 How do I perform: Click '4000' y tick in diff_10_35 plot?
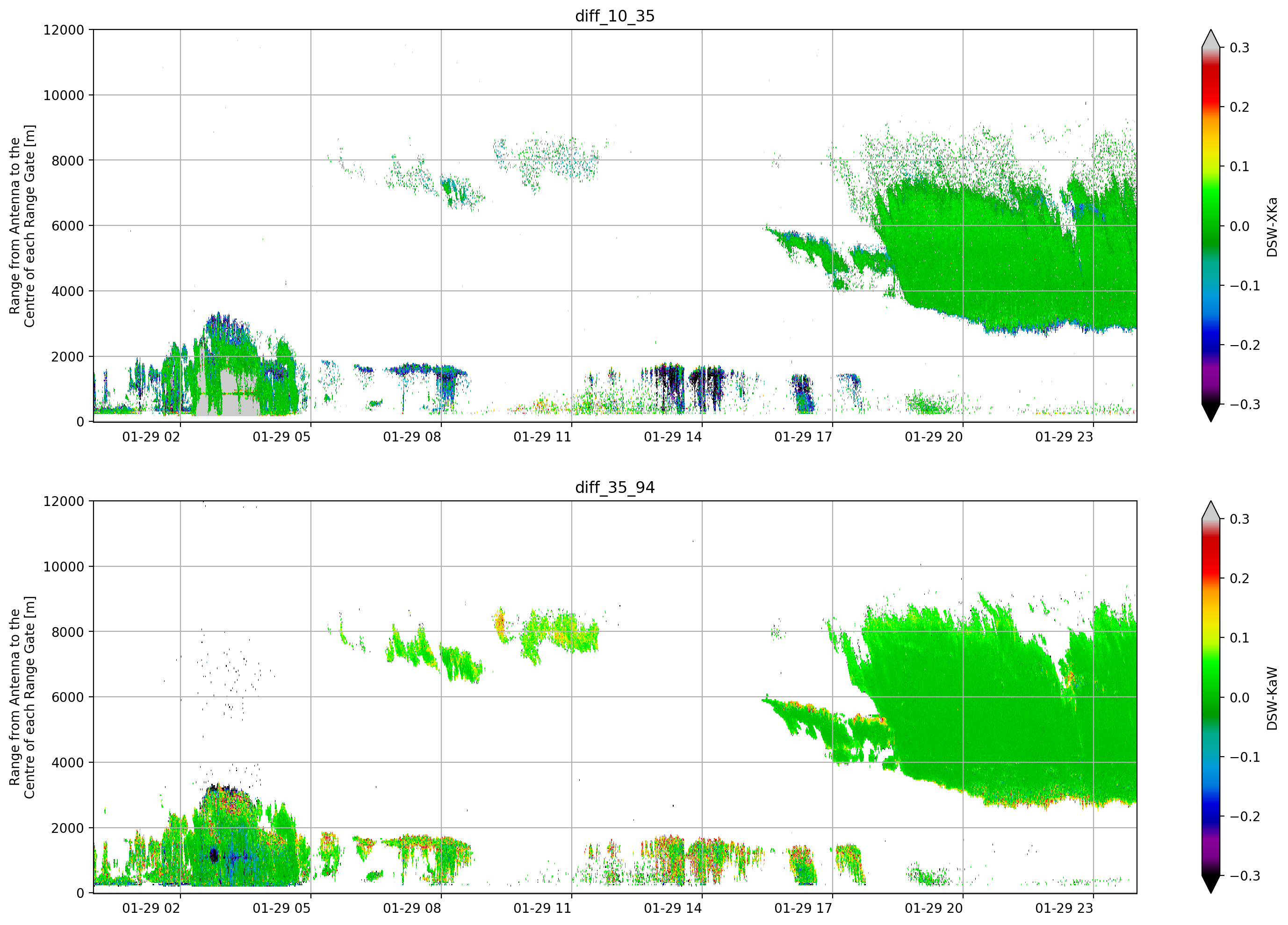[68, 291]
